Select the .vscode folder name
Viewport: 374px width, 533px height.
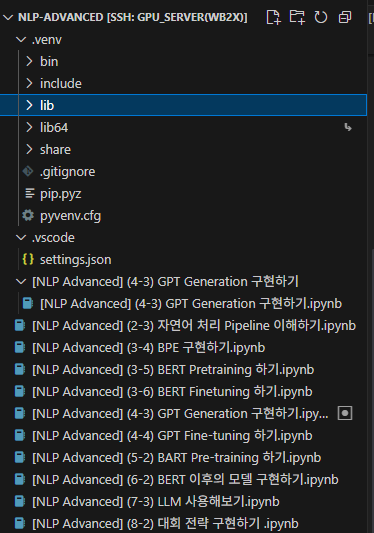pyautogui.click(x=53, y=238)
